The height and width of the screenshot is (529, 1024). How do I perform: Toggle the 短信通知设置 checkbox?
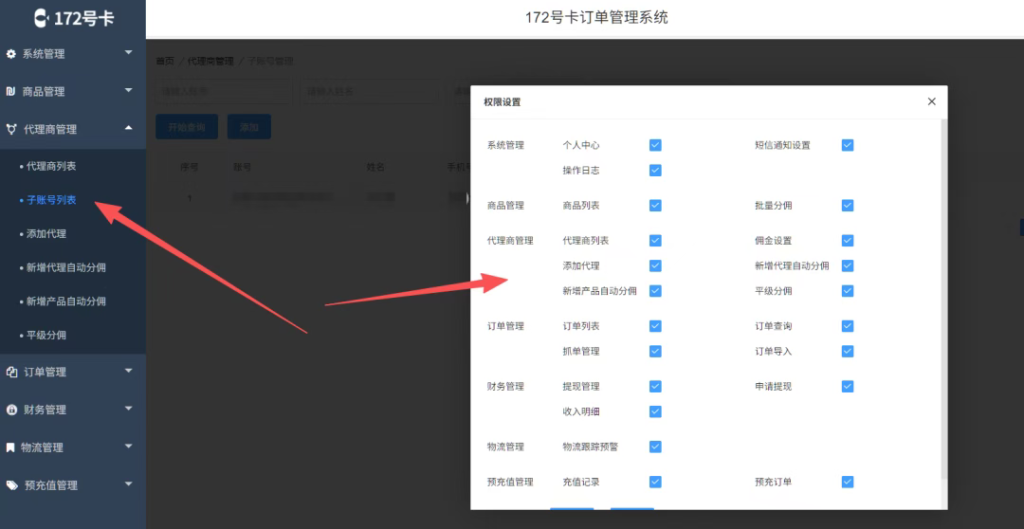(x=848, y=145)
